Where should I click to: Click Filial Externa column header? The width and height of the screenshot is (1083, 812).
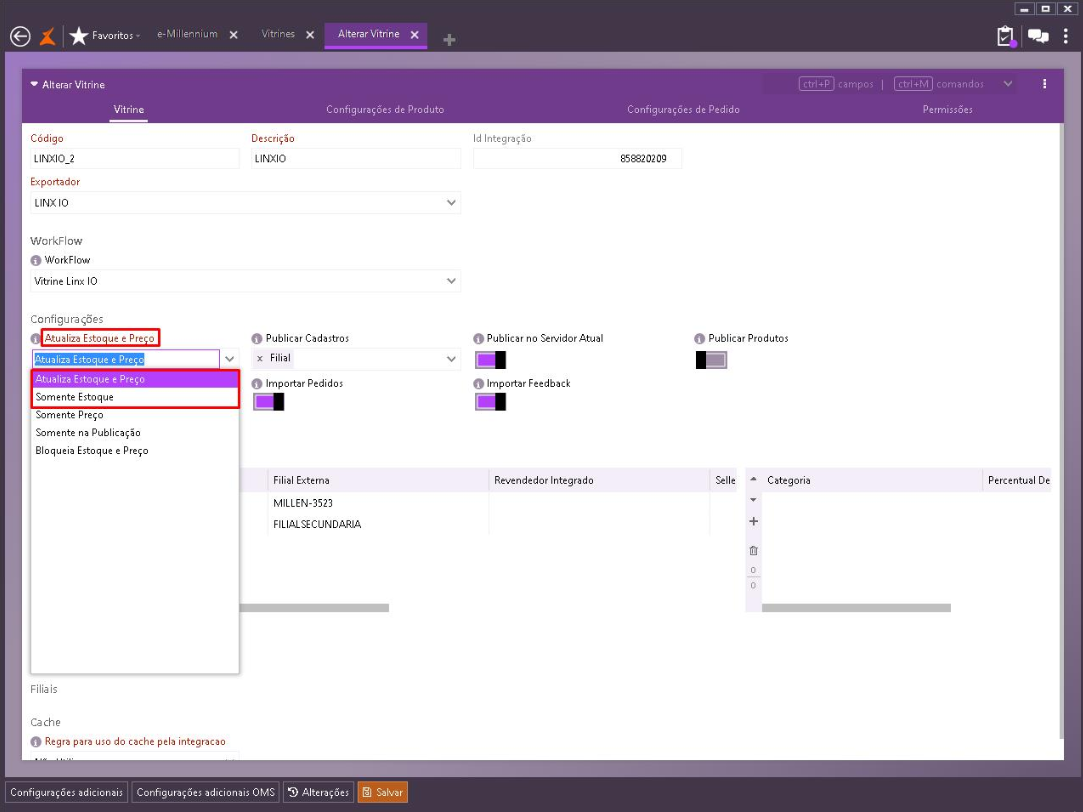coord(378,480)
